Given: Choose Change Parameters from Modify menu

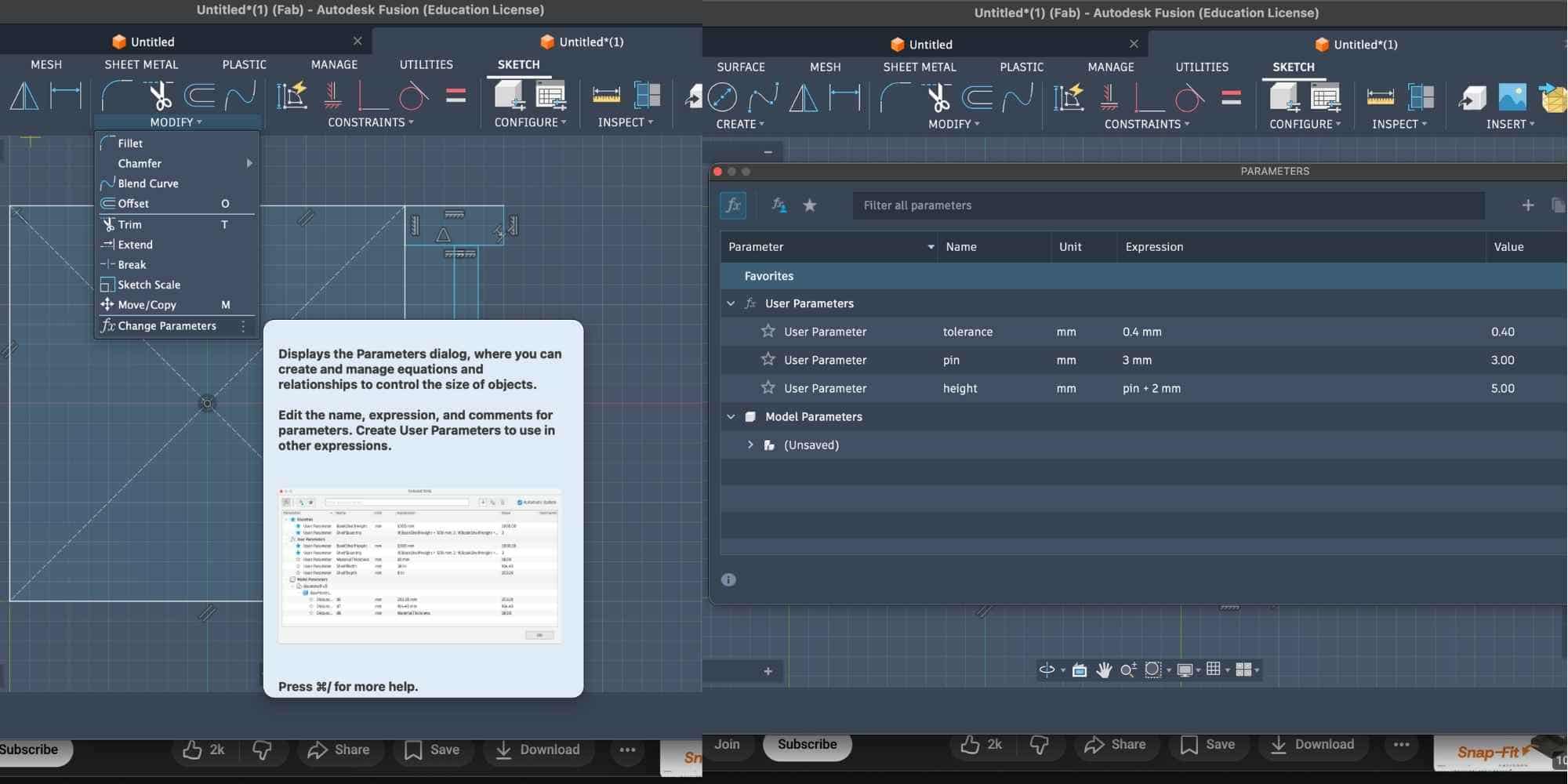Looking at the screenshot, I should (x=166, y=326).
